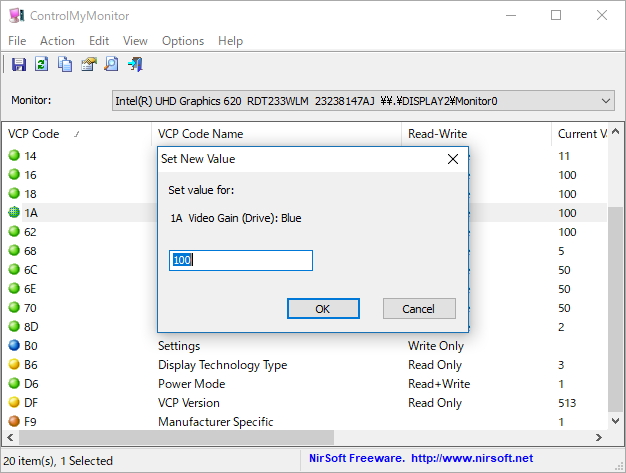The height and width of the screenshot is (473, 626).
Task: Open the nirsoft.net link in status bar
Action: (x=472, y=458)
